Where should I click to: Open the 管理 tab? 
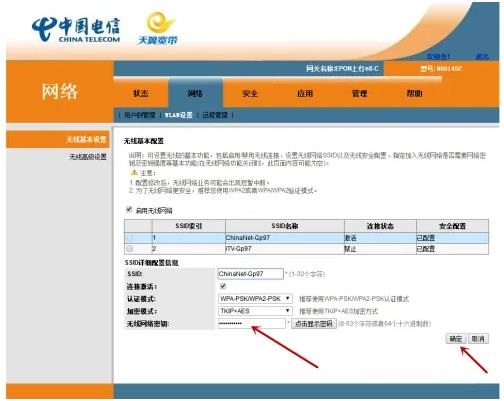pyautogui.click(x=359, y=93)
